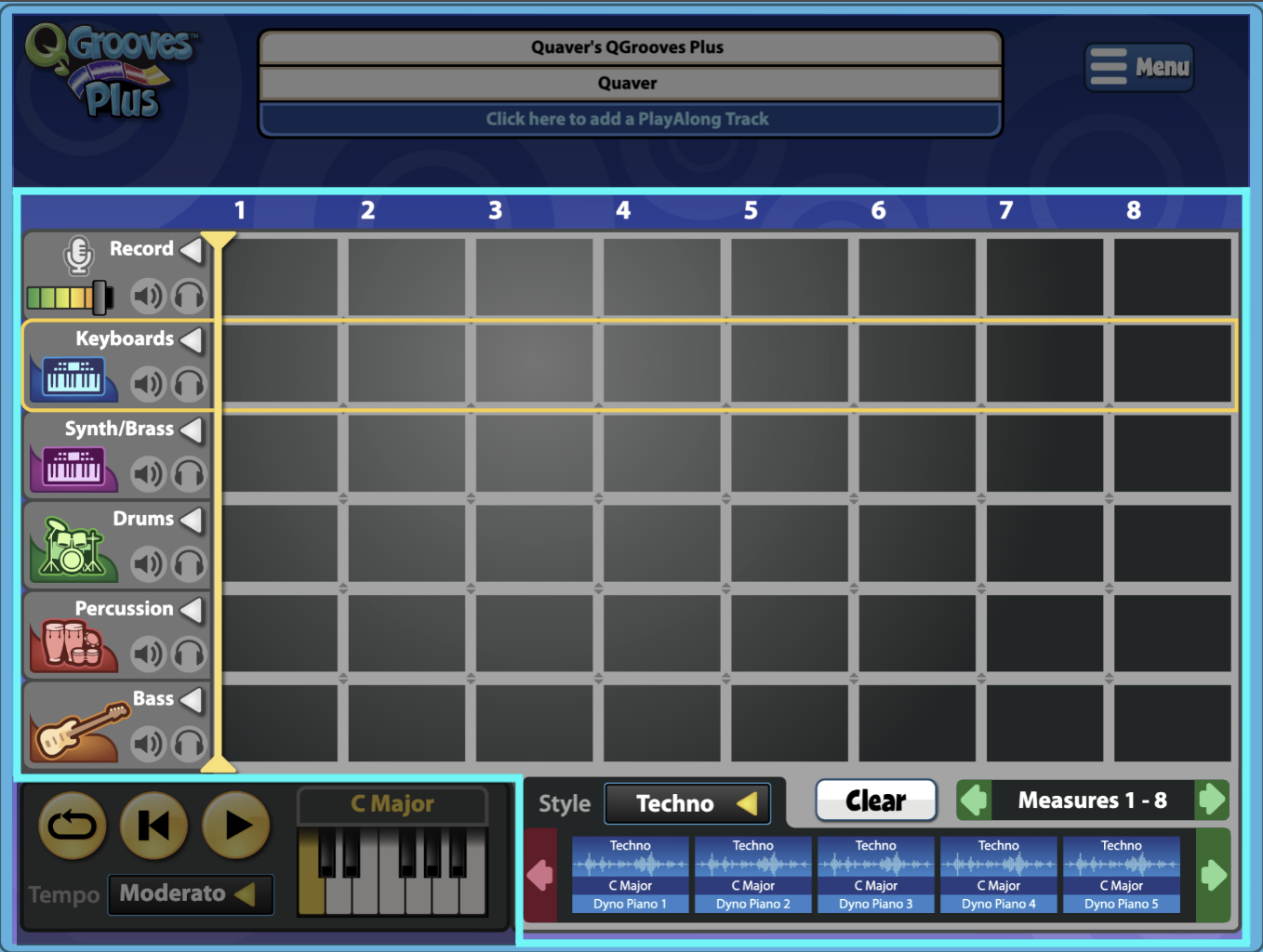Expand the Percussion track arrow
Screen dimensions: 1263x952
tap(192, 609)
